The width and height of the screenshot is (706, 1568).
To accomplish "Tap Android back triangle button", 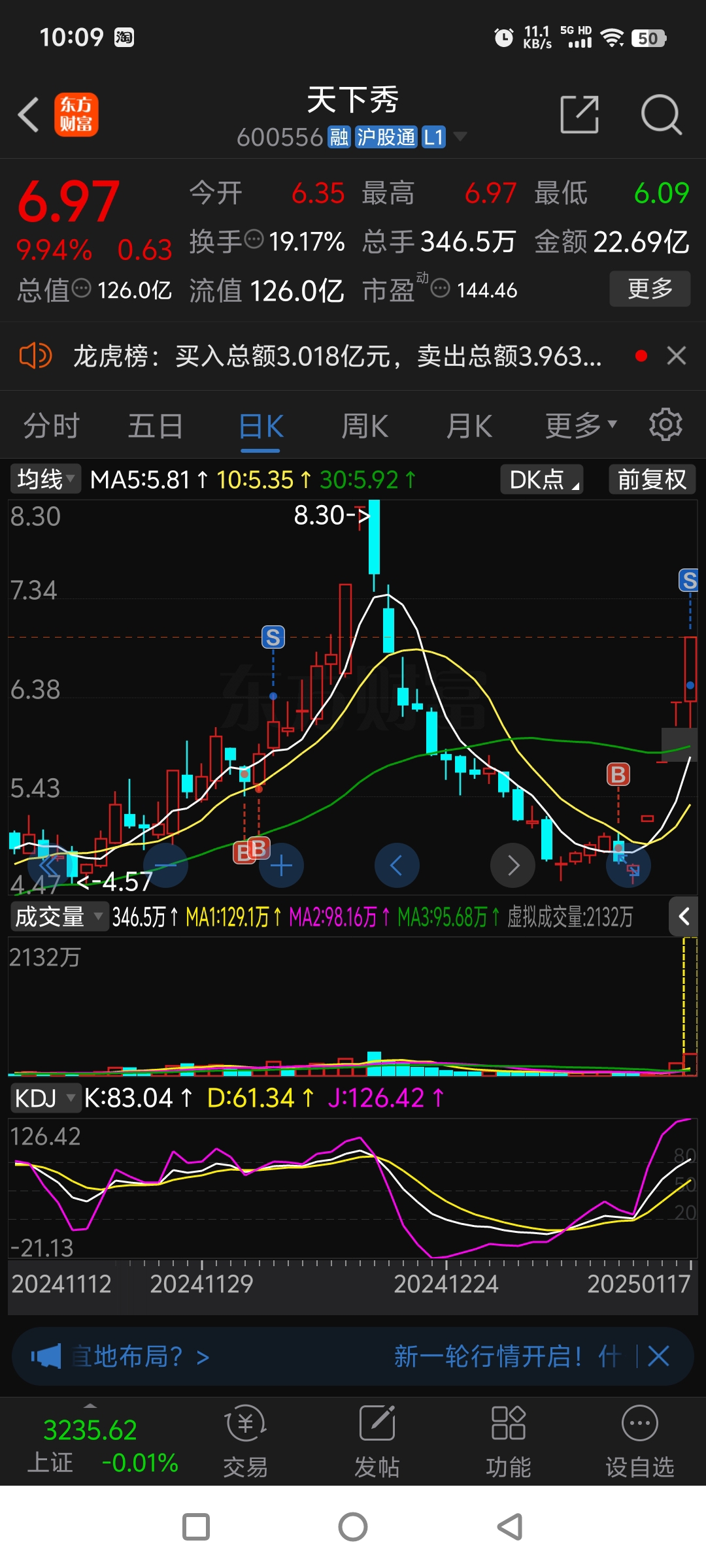I will click(x=510, y=1527).
